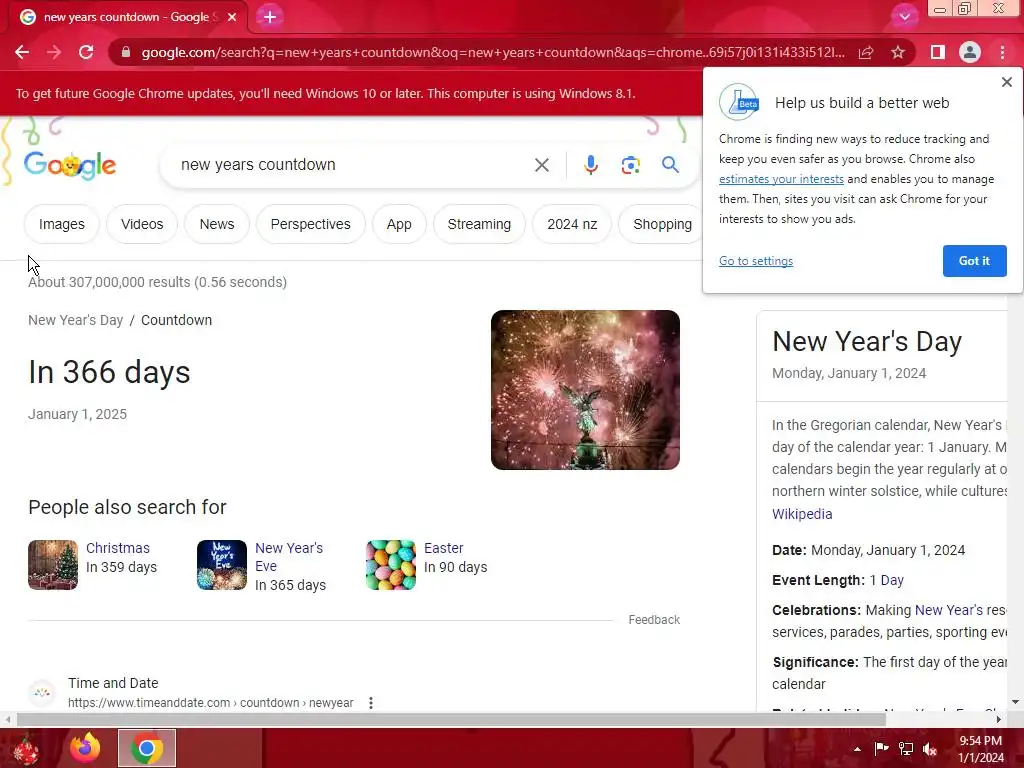Share this page using the share icon

pos(866,52)
